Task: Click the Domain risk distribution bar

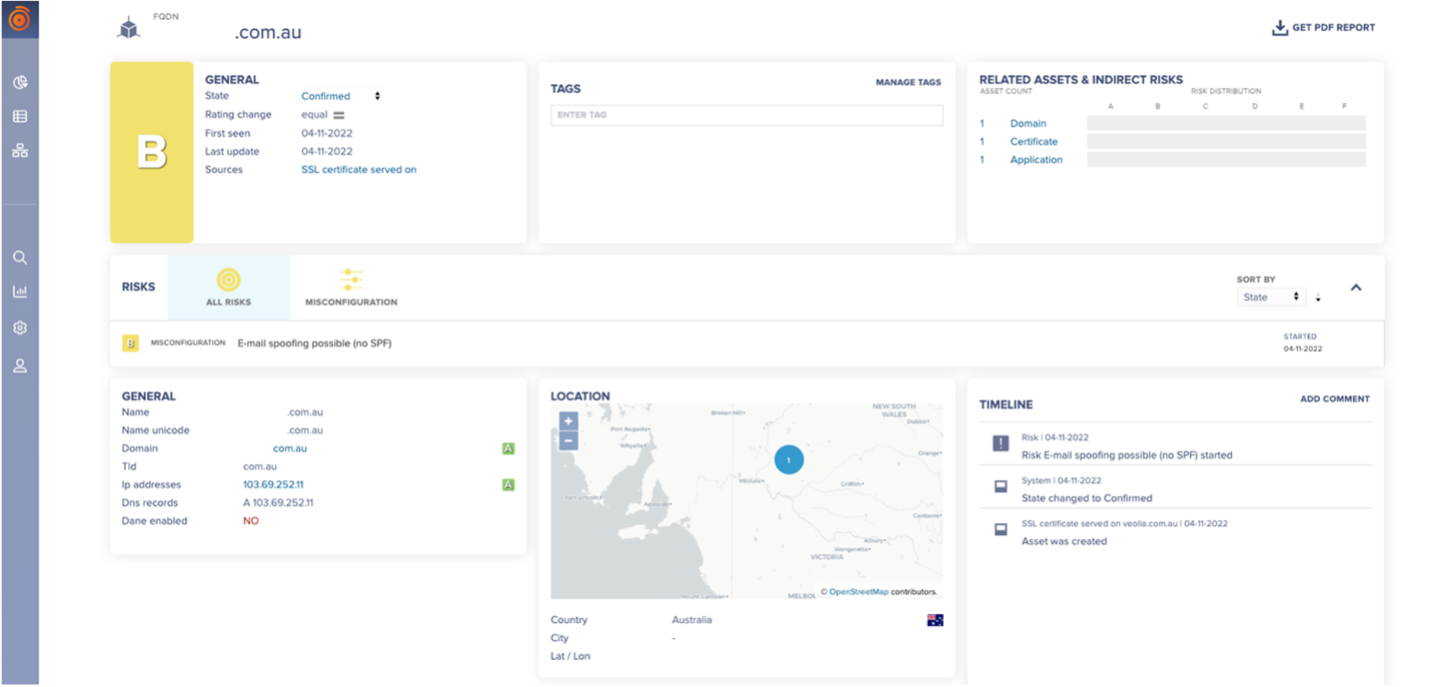Action: click(1226, 124)
